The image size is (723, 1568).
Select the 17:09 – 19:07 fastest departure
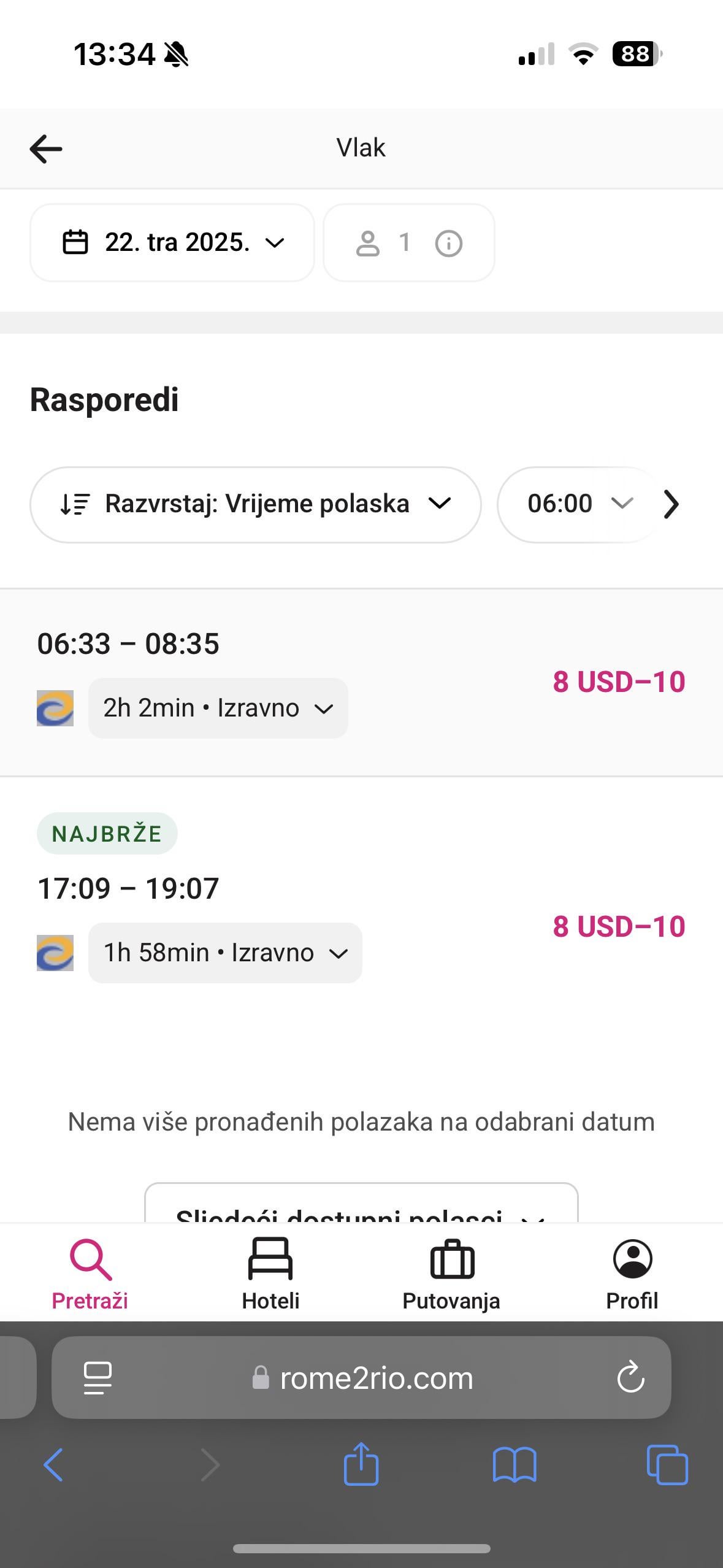pos(128,888)
